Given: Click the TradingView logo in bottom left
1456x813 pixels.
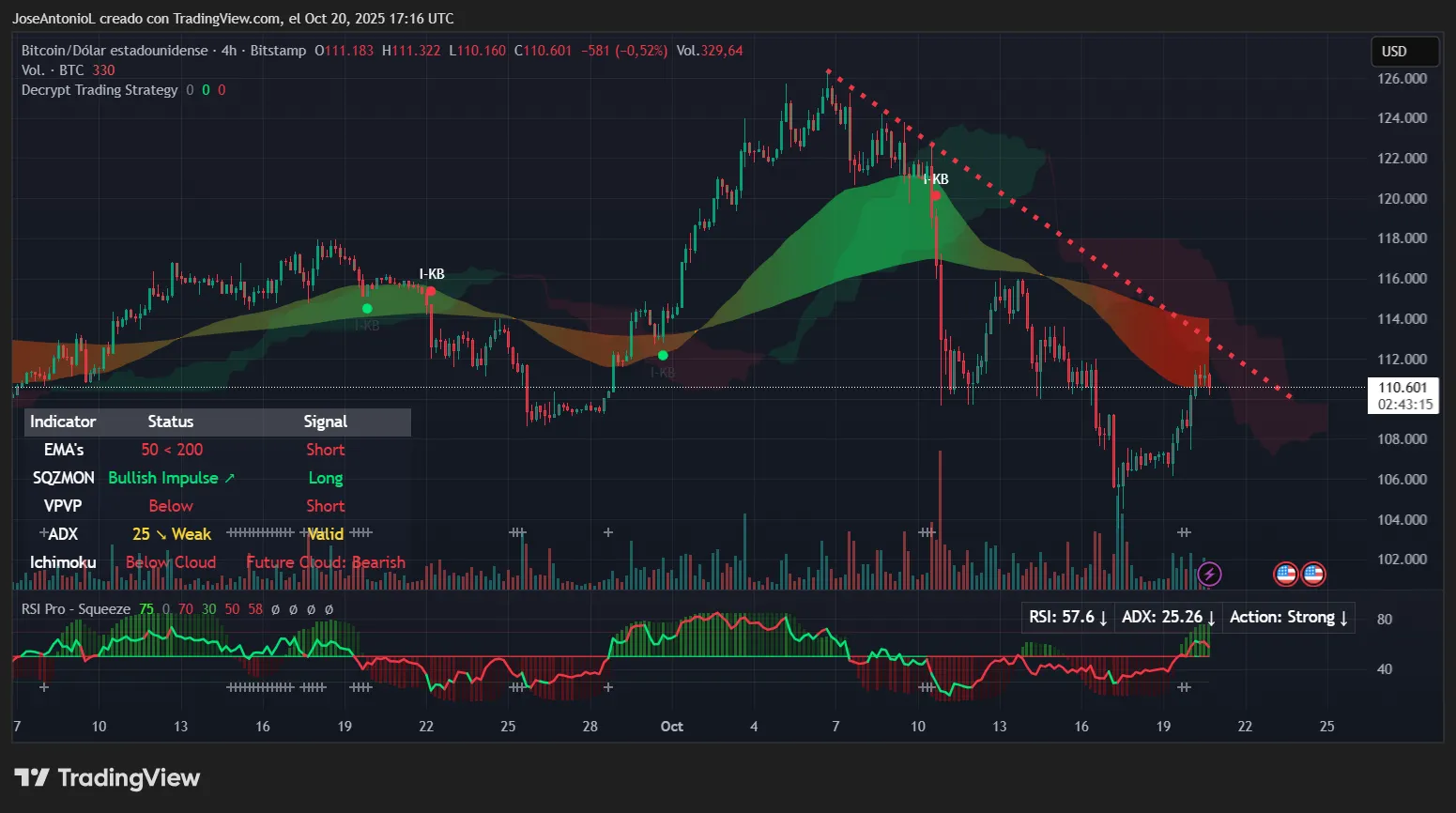Looking at the screenshot, I should click(x=106, y=777).
